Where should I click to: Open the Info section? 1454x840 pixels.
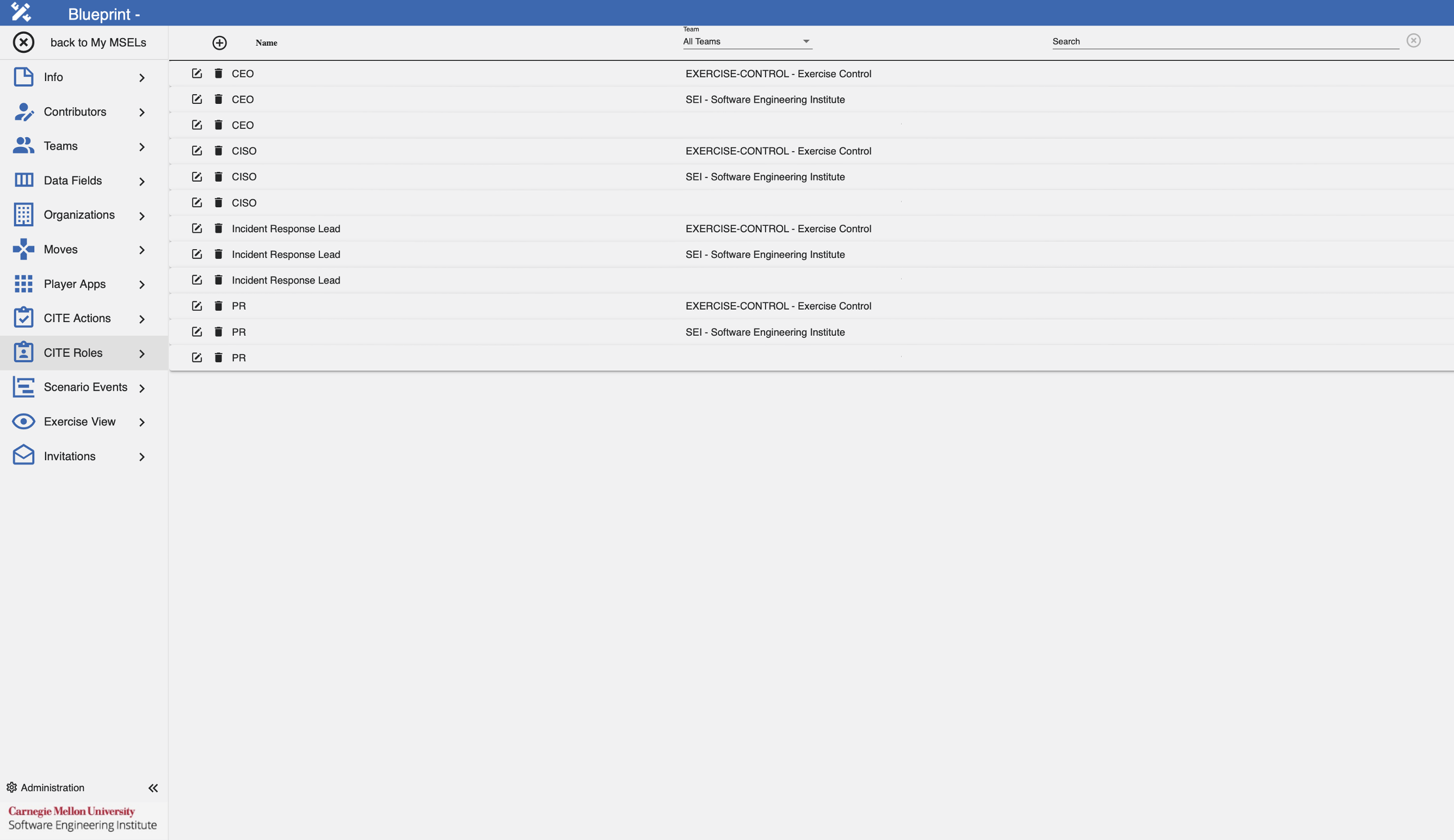pos(54,77)
